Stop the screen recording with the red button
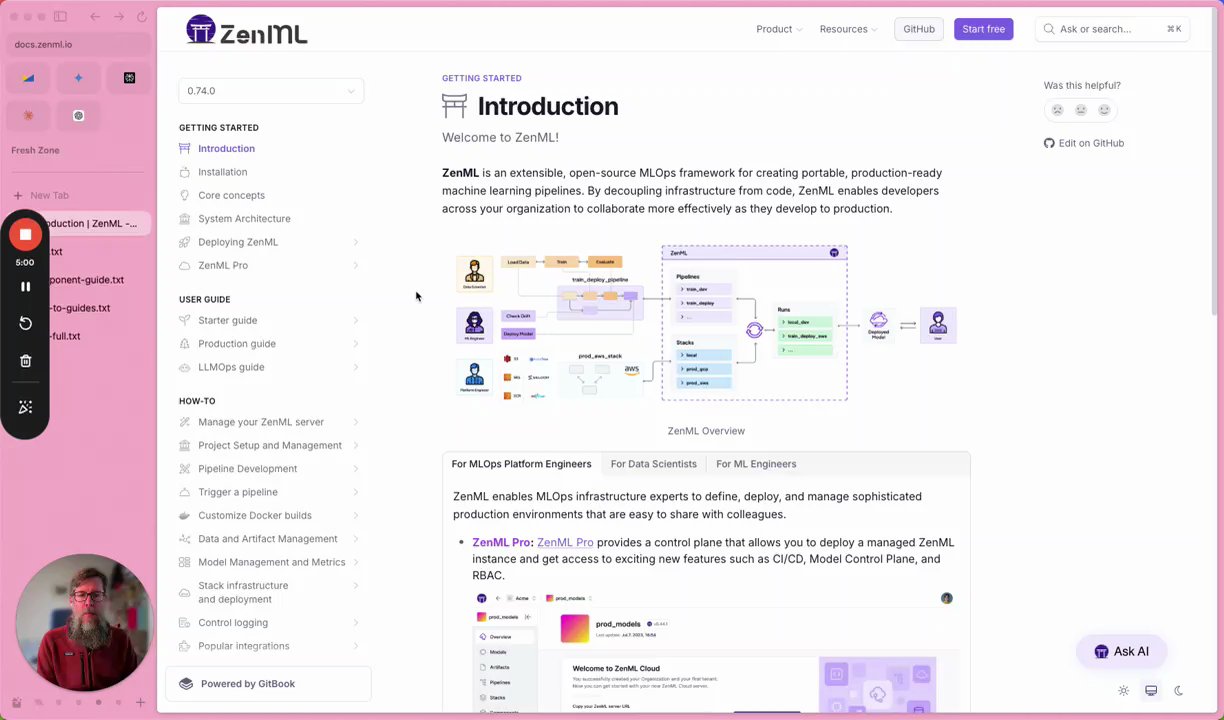This screenshot has width=1224, height=720. (25, 235)
